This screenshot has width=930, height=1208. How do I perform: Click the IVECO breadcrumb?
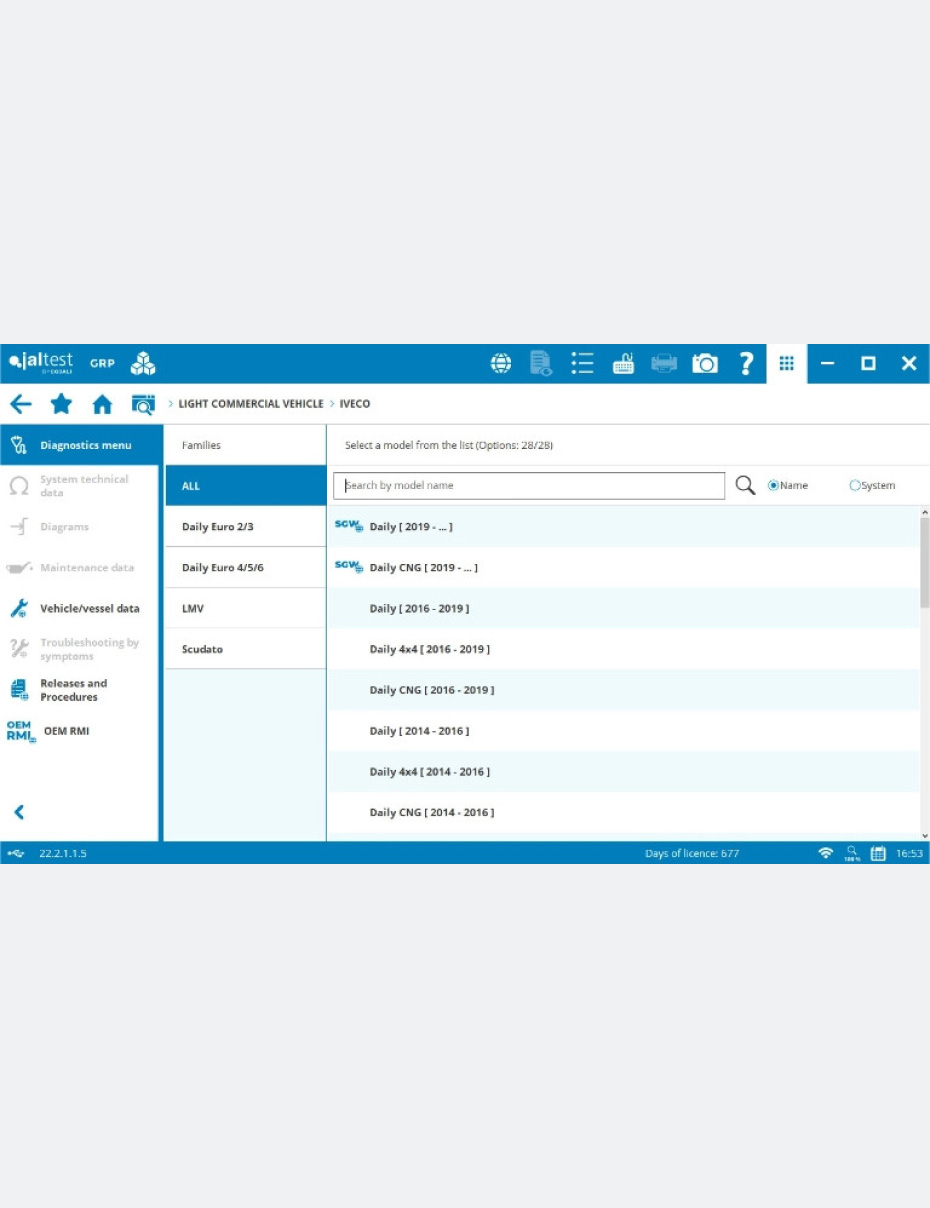point(355,404)
